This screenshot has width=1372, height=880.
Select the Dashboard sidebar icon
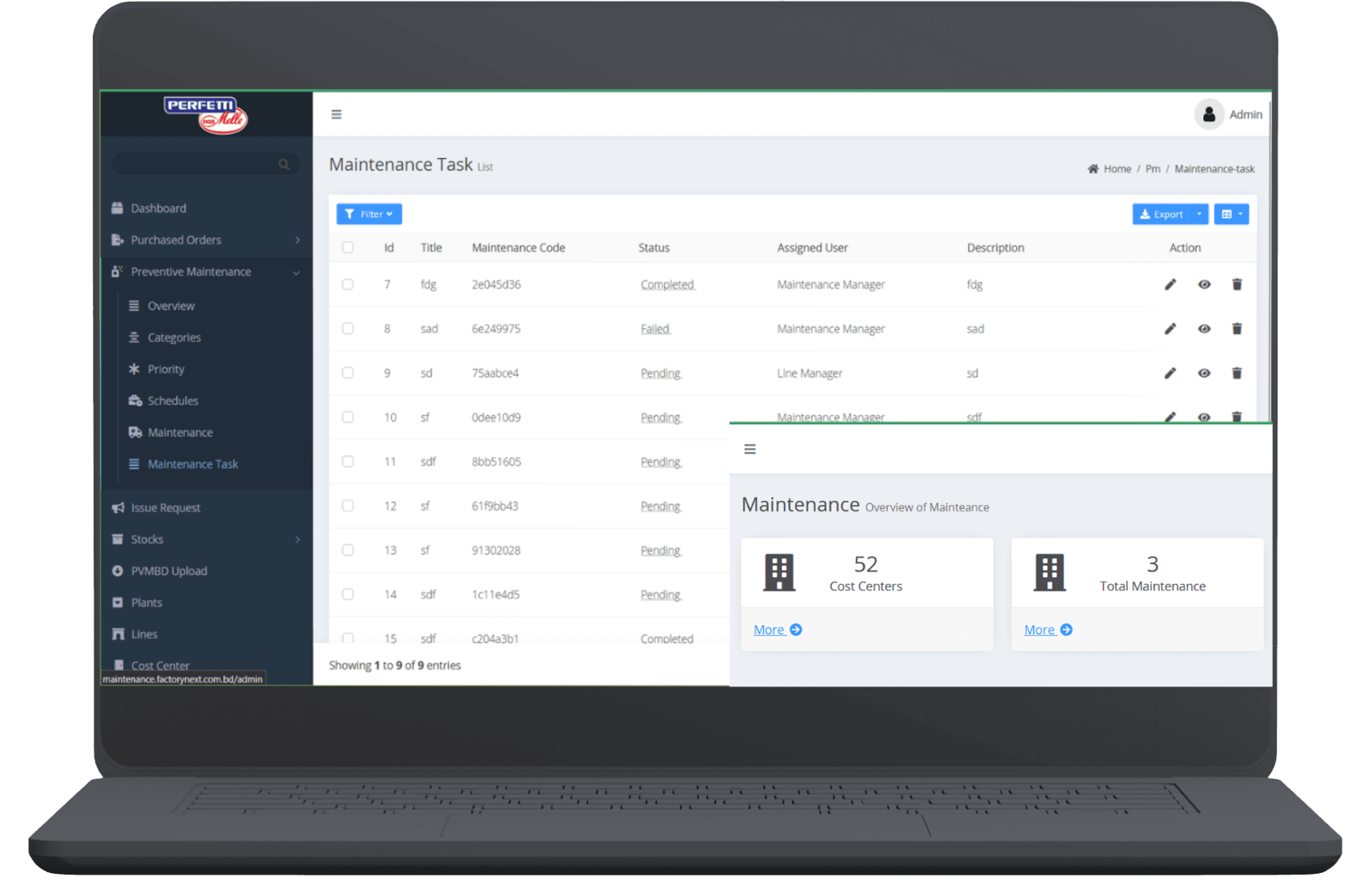coord(118,208)
